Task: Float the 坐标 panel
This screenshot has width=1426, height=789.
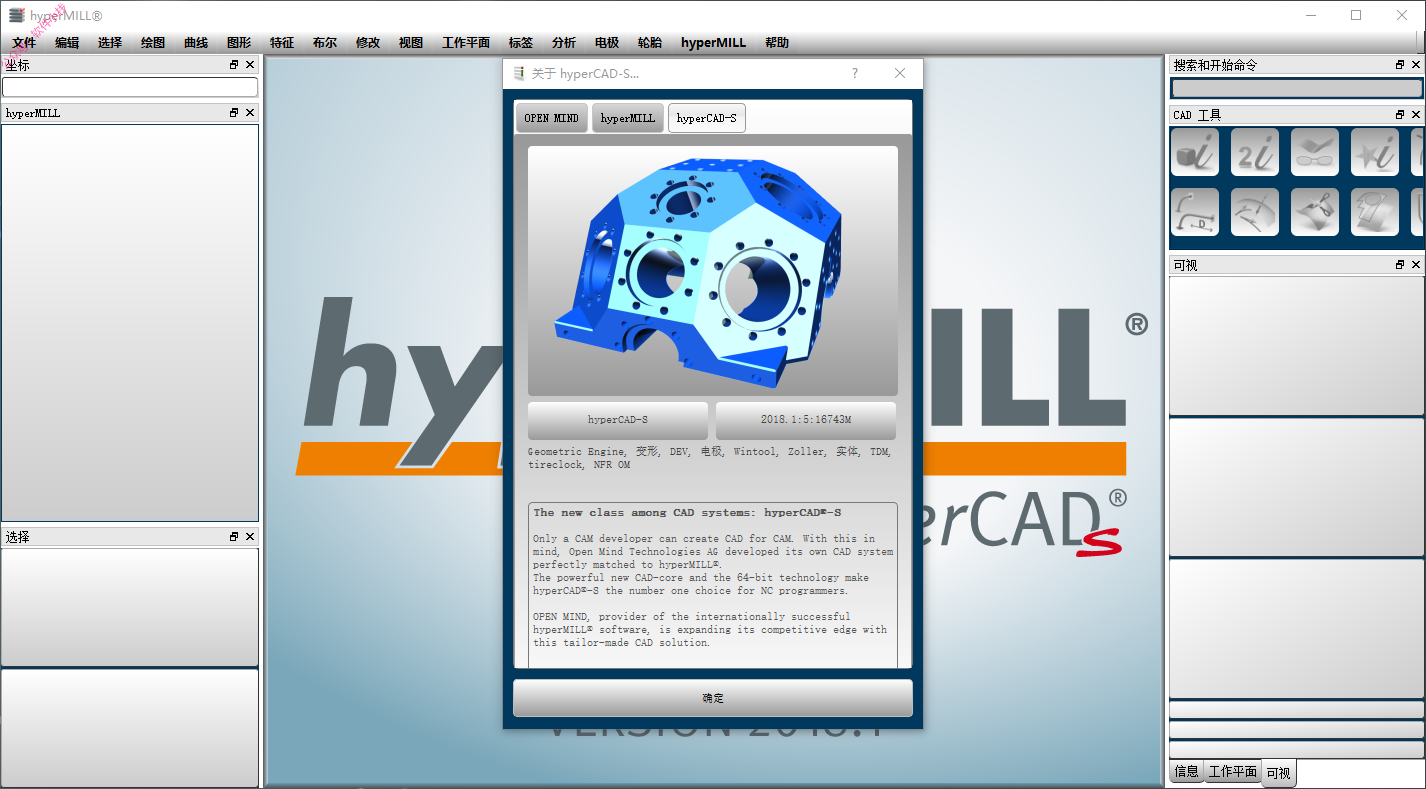Action: (x=234, y=65)
